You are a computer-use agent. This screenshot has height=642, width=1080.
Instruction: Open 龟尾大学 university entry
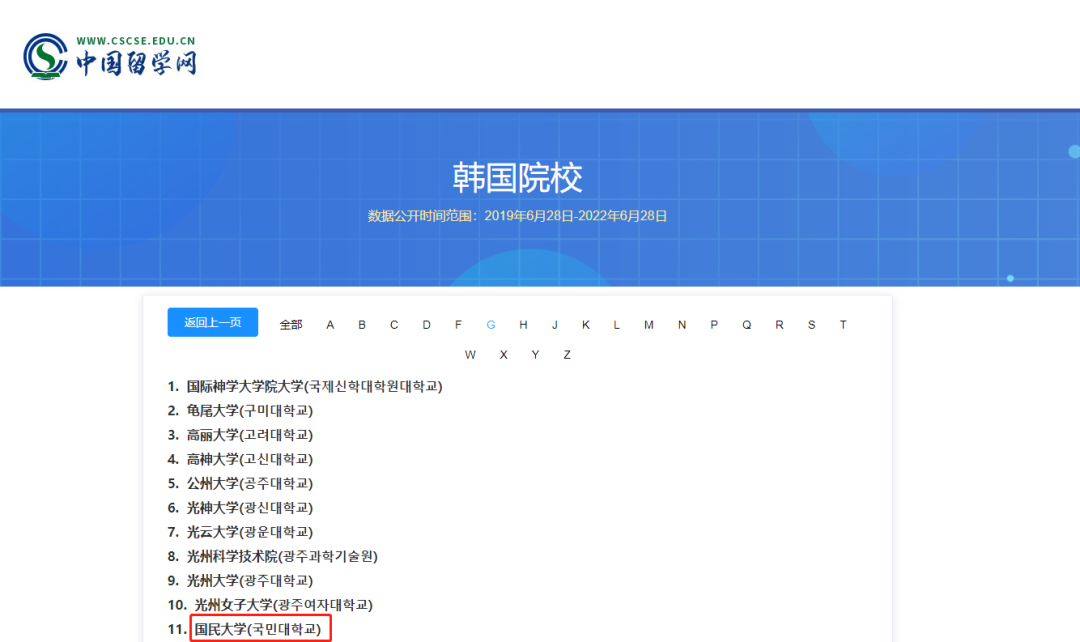coord(249,411)
